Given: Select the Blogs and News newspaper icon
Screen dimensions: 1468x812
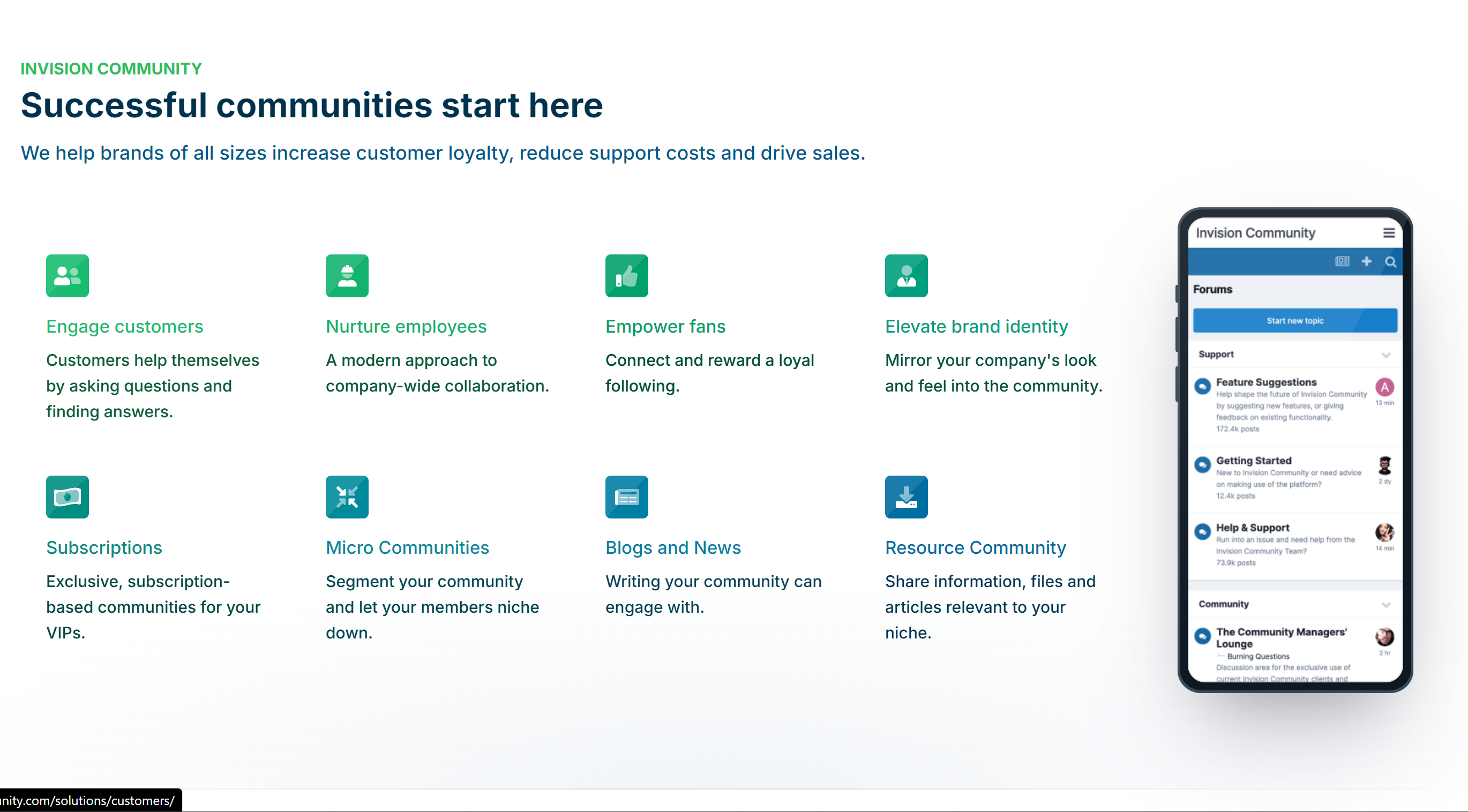Looking at the screenshot, I should point(627,497).
